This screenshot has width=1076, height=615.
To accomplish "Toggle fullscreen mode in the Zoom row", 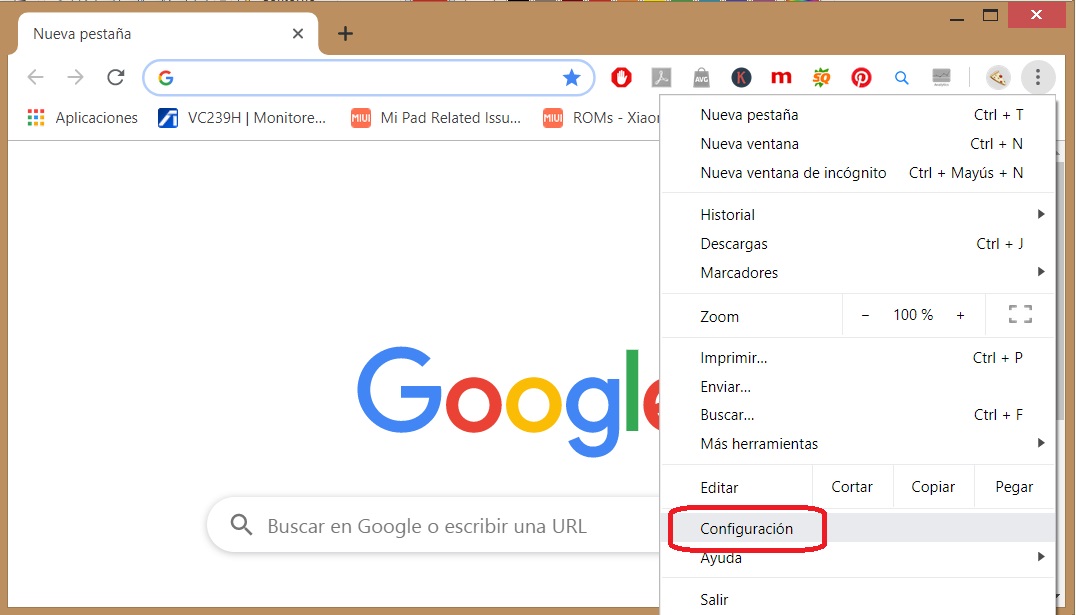I will (x=1020, y=315).
